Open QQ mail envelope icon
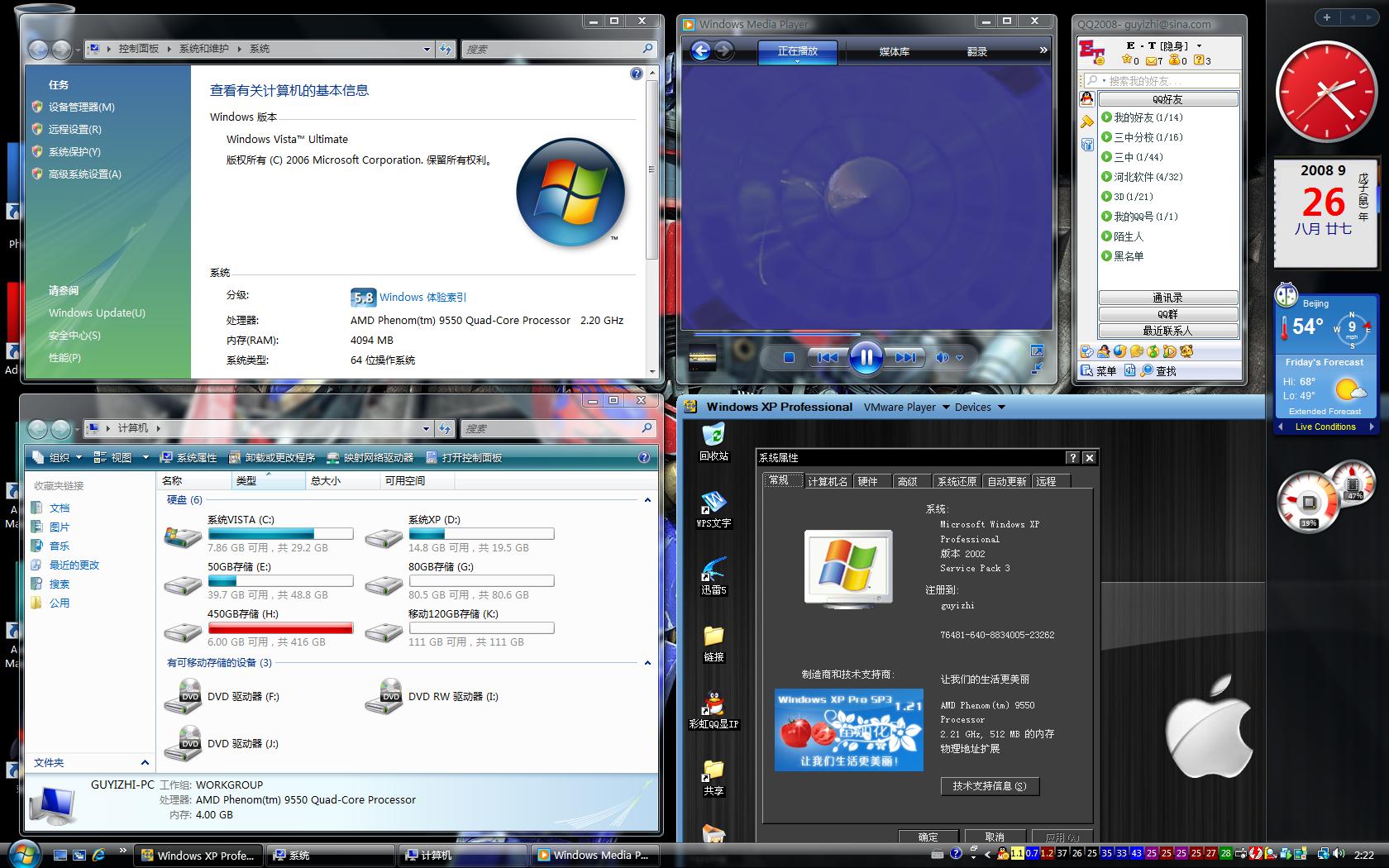 (1152, 60)
